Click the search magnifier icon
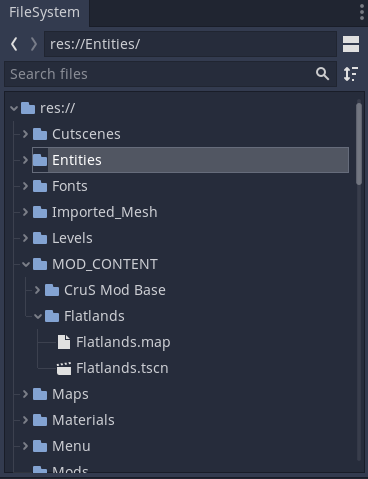The width and height of the screenshot is (368, 479). pos(322,74)
